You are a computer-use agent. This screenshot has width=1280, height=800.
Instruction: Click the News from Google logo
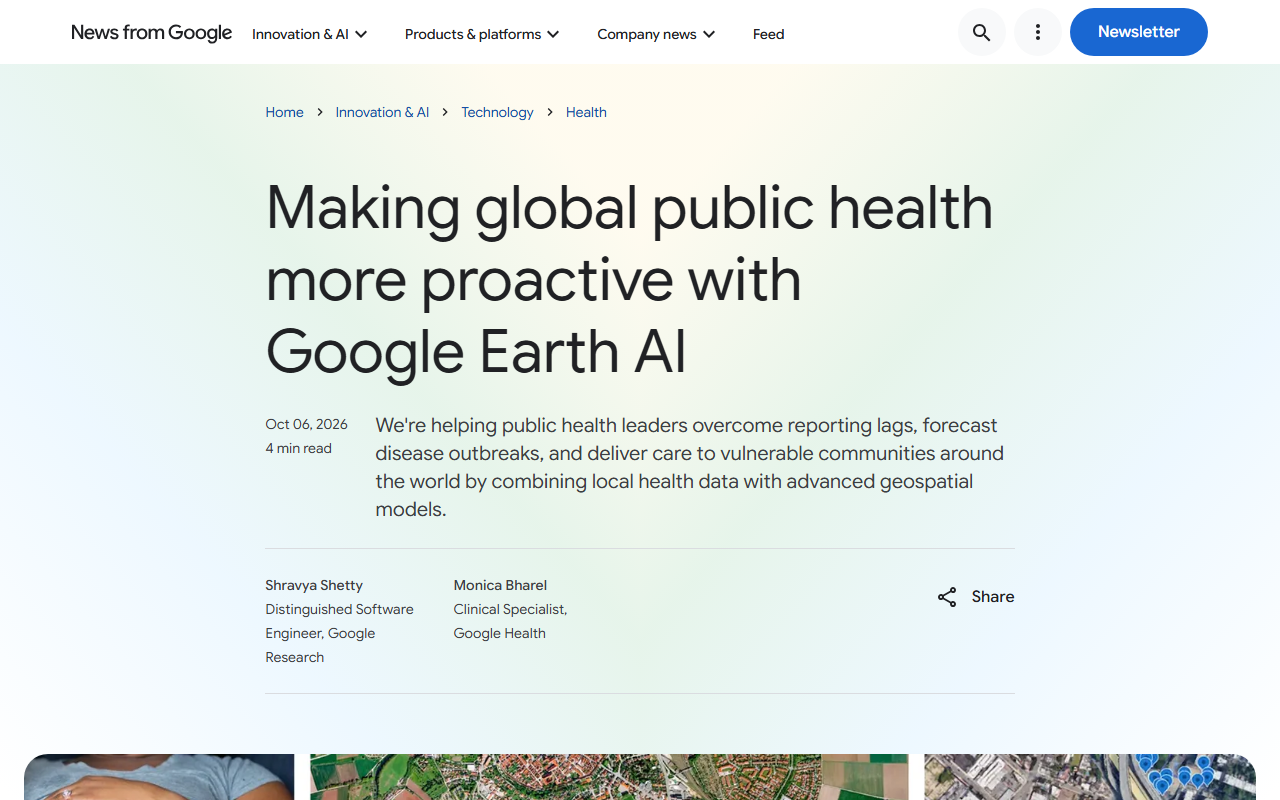[152, 33]
